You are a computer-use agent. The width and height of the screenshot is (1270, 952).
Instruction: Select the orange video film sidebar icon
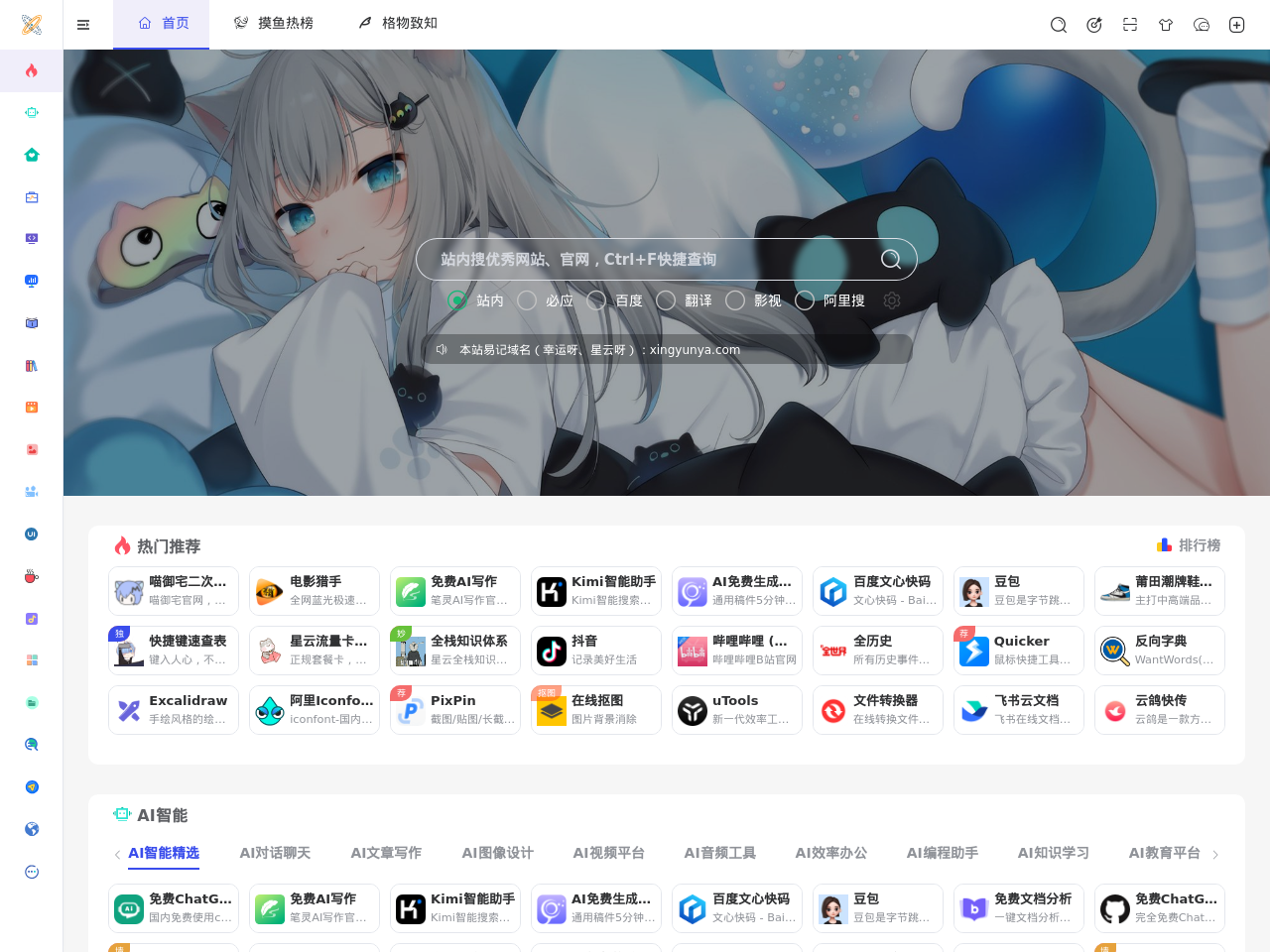[32, 408]
